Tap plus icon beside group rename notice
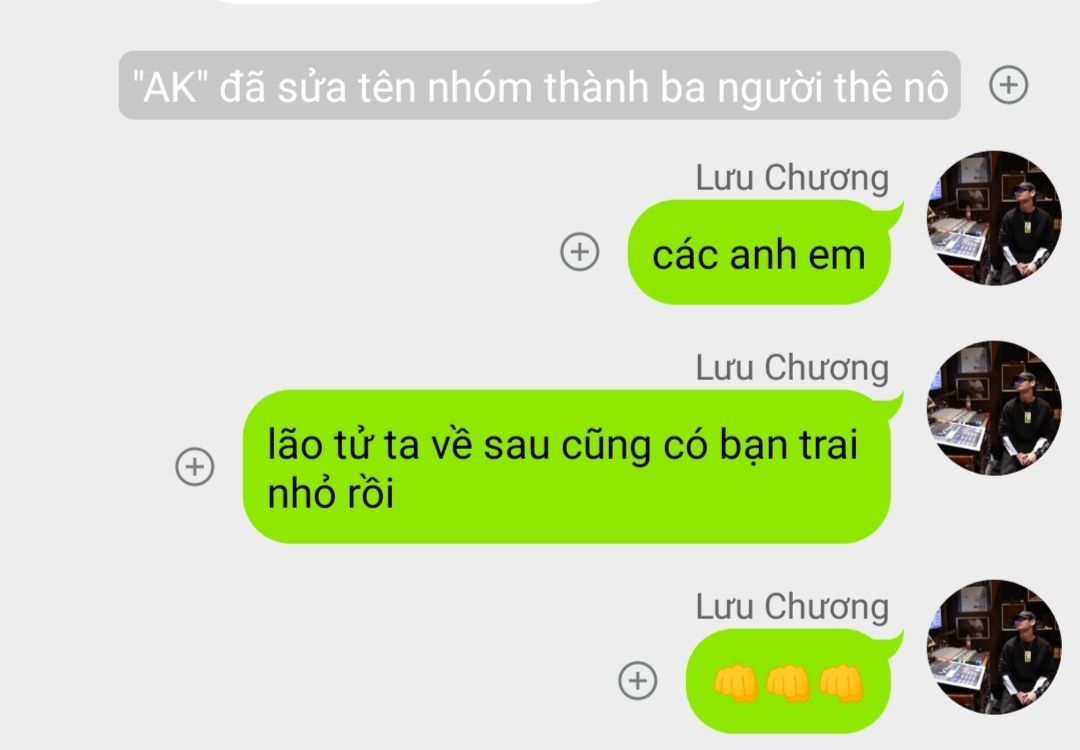The height and width of the screenshot is (750, 1080). point(1008,85)
